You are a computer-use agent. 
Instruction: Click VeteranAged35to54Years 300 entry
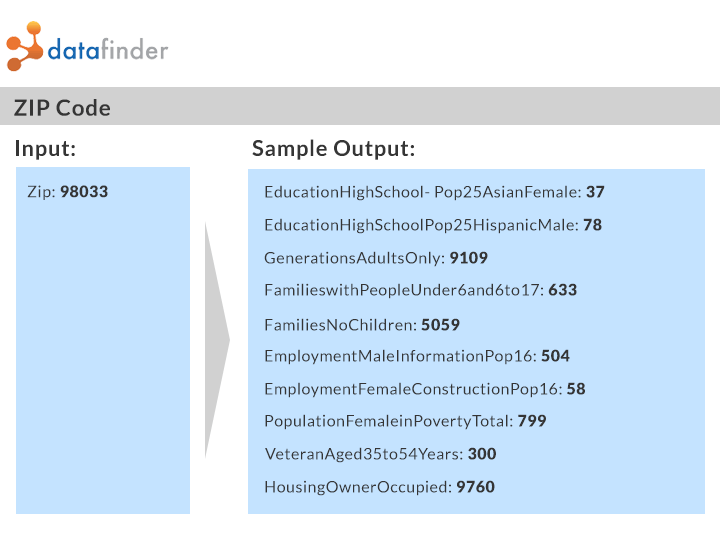(380, 454)
